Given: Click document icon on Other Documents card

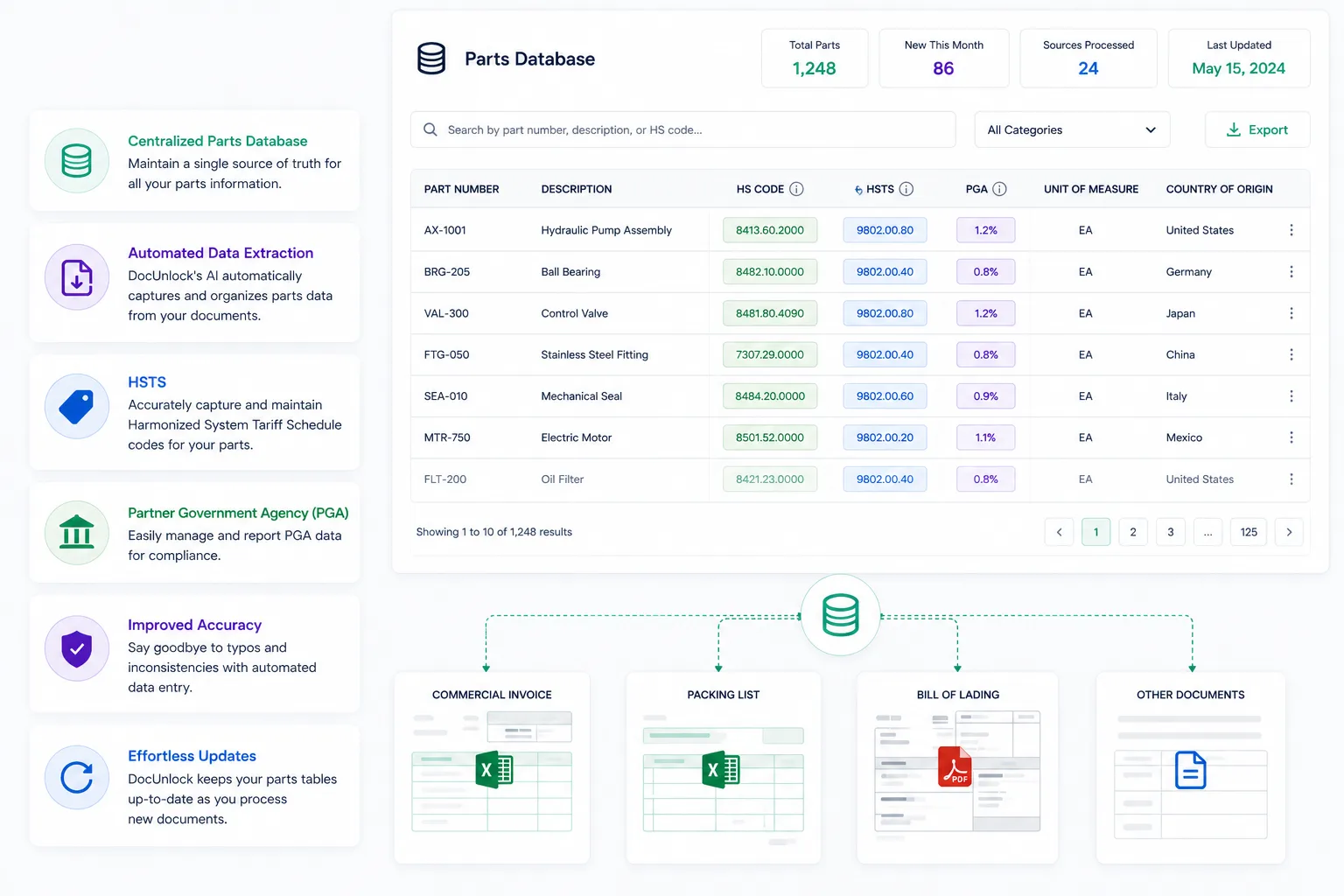Looking at the screenshot, I should (1190, 770).
